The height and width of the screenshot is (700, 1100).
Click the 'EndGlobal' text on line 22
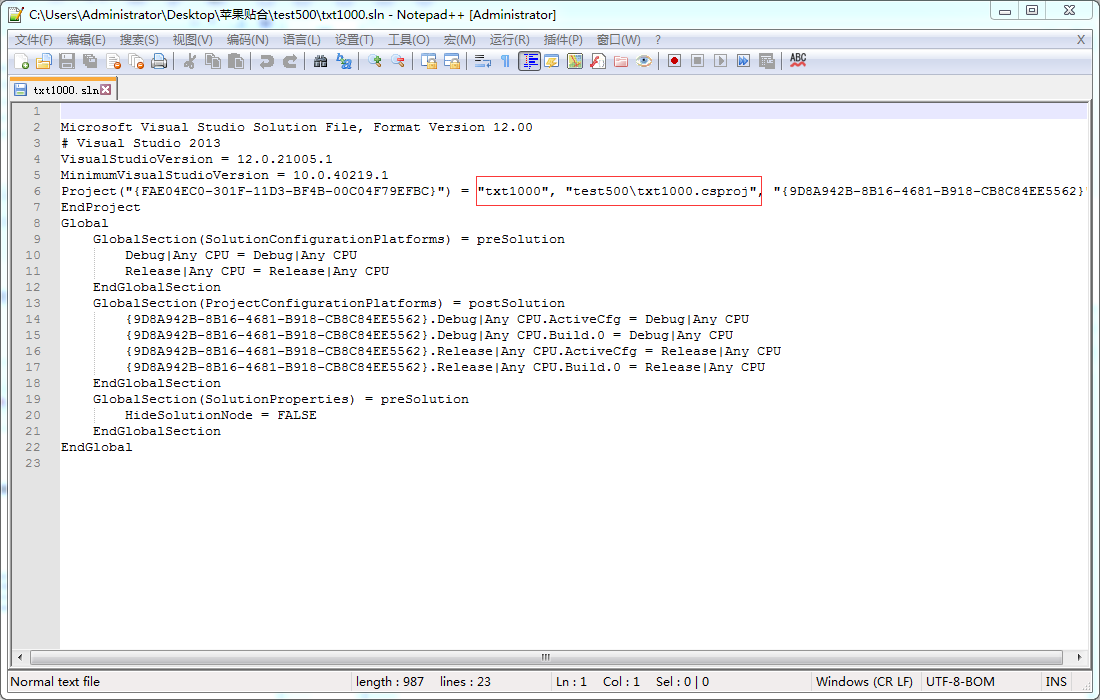click(x=96, y=447)
